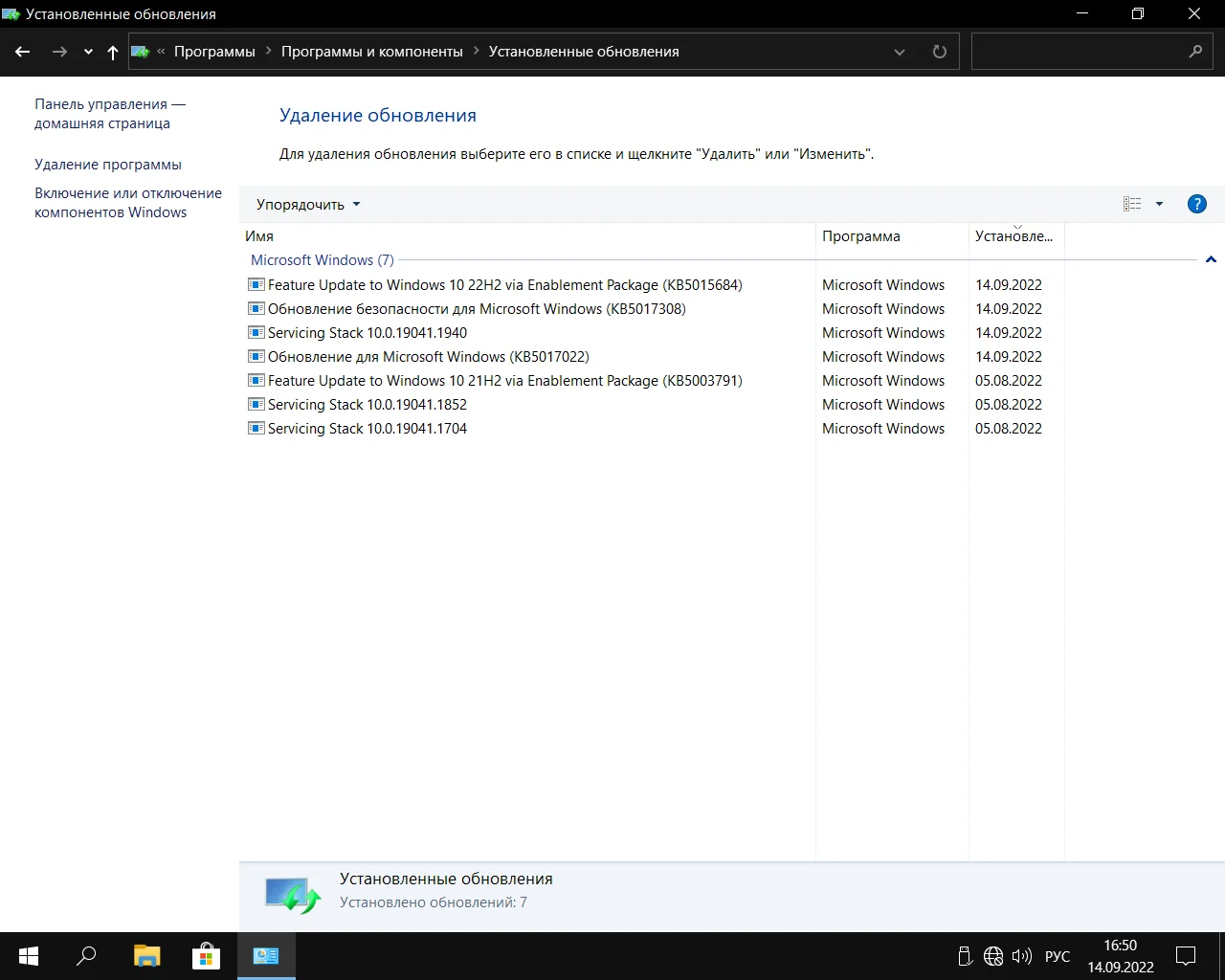Screen dimensions: 1225x980
Task: Open the address bar history dropdown
Action: click(x=900, y=52)
